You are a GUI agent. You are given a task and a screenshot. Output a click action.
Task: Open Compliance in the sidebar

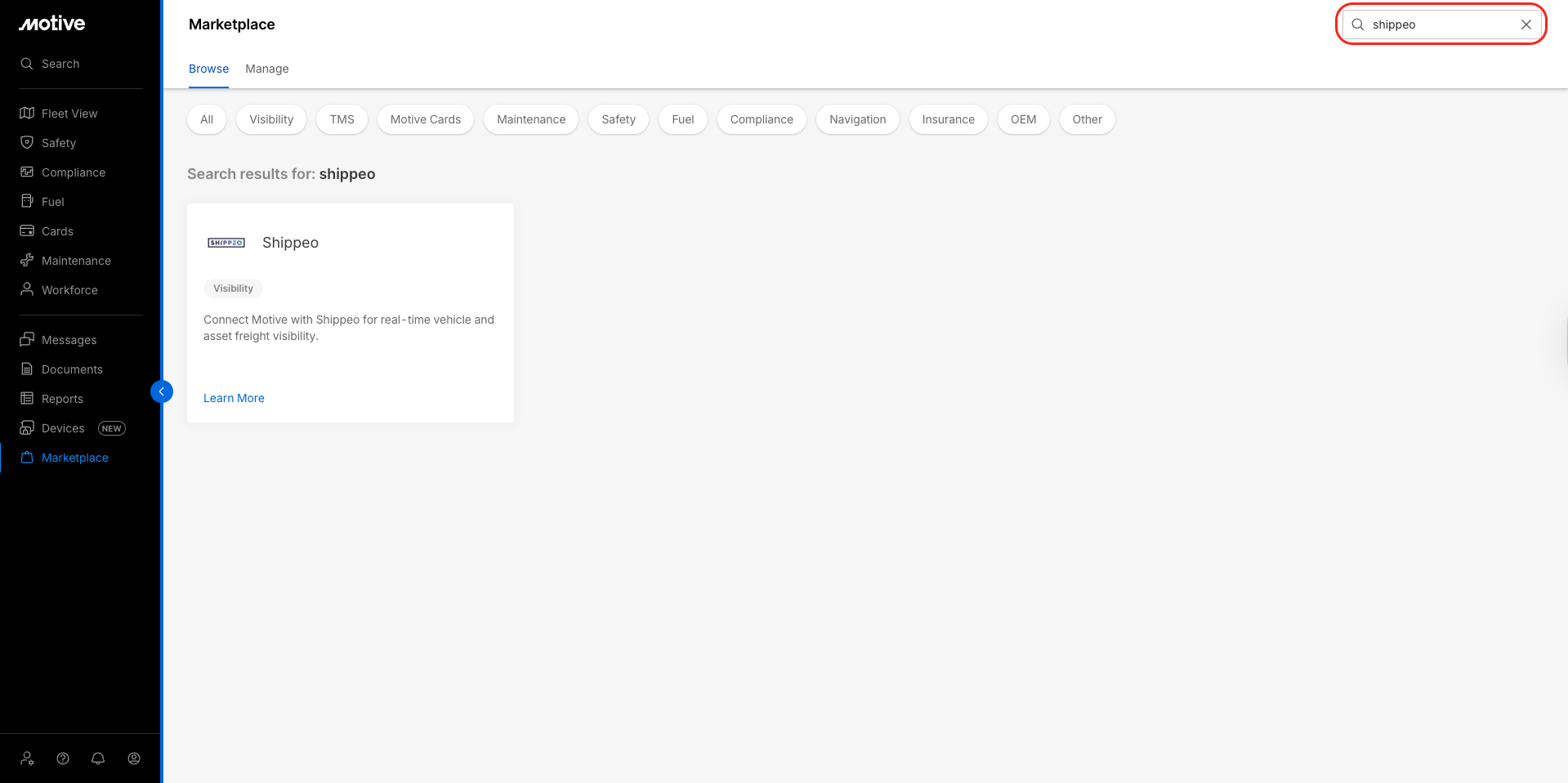coord(63,172)
